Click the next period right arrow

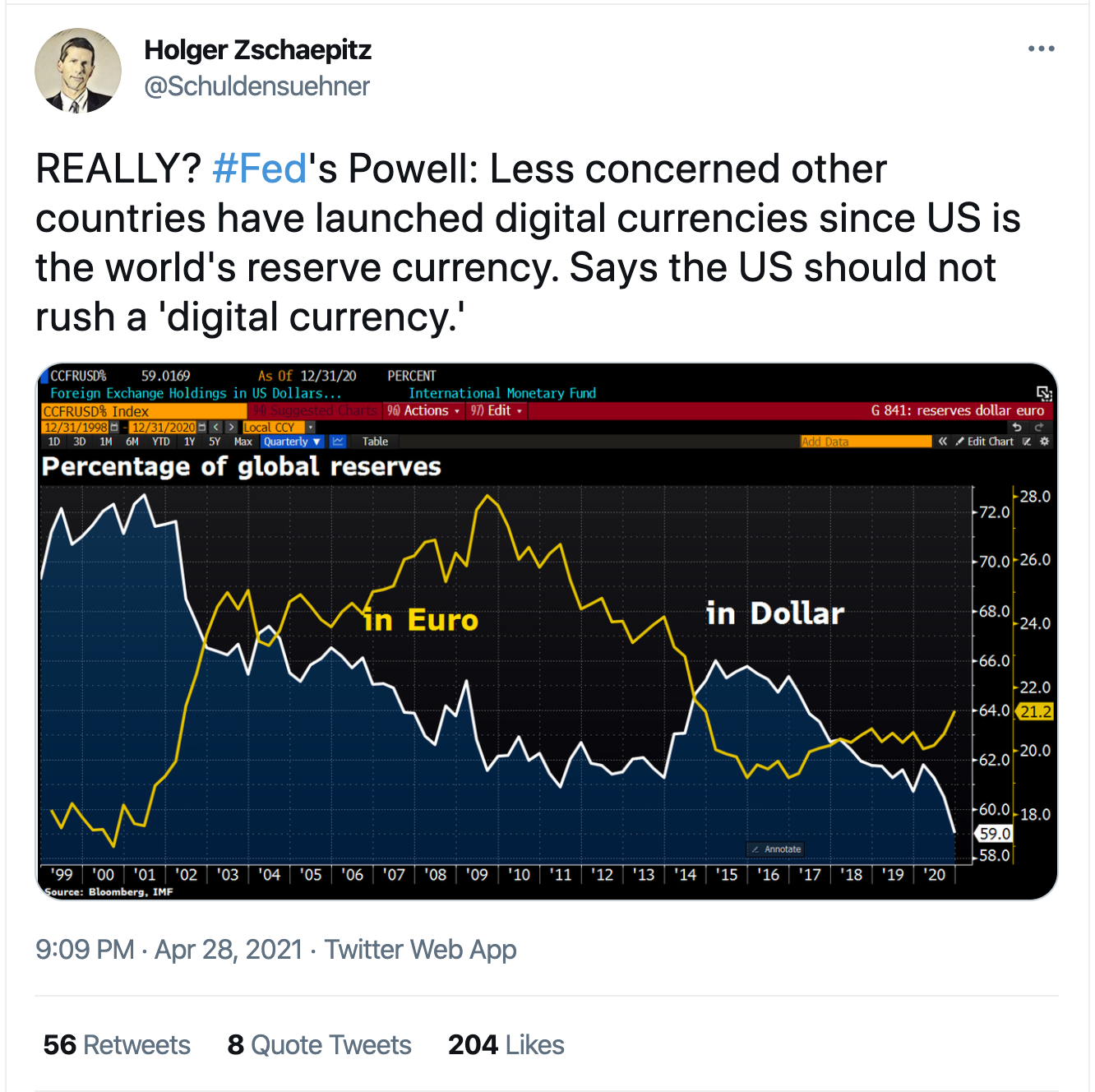(x=231, y=427)
